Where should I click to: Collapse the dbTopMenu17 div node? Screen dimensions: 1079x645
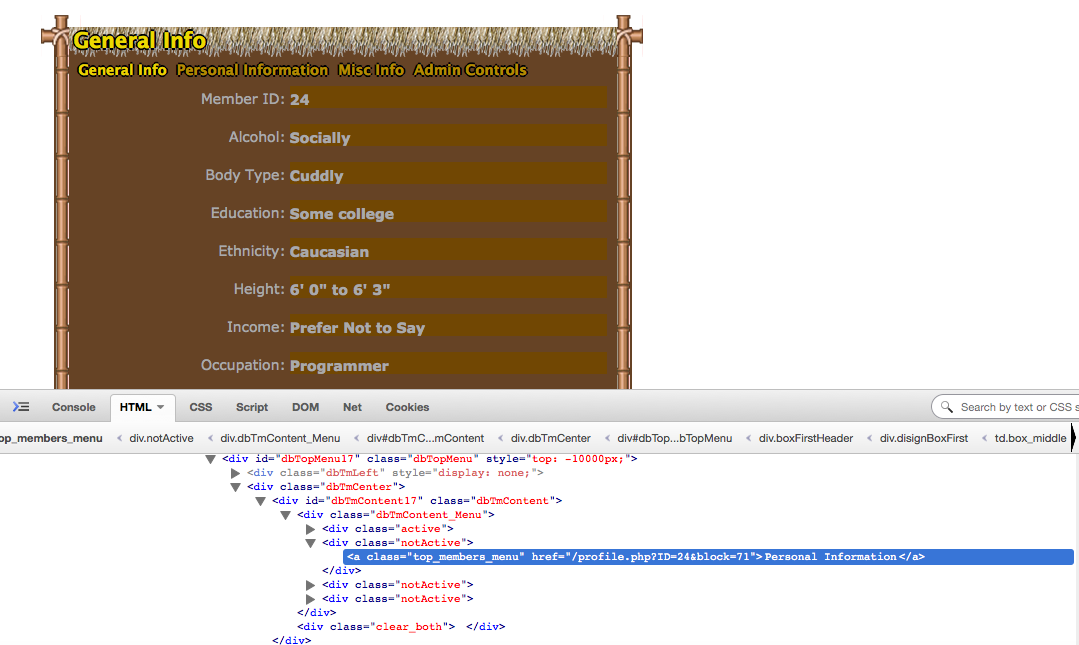pos(210,459)
